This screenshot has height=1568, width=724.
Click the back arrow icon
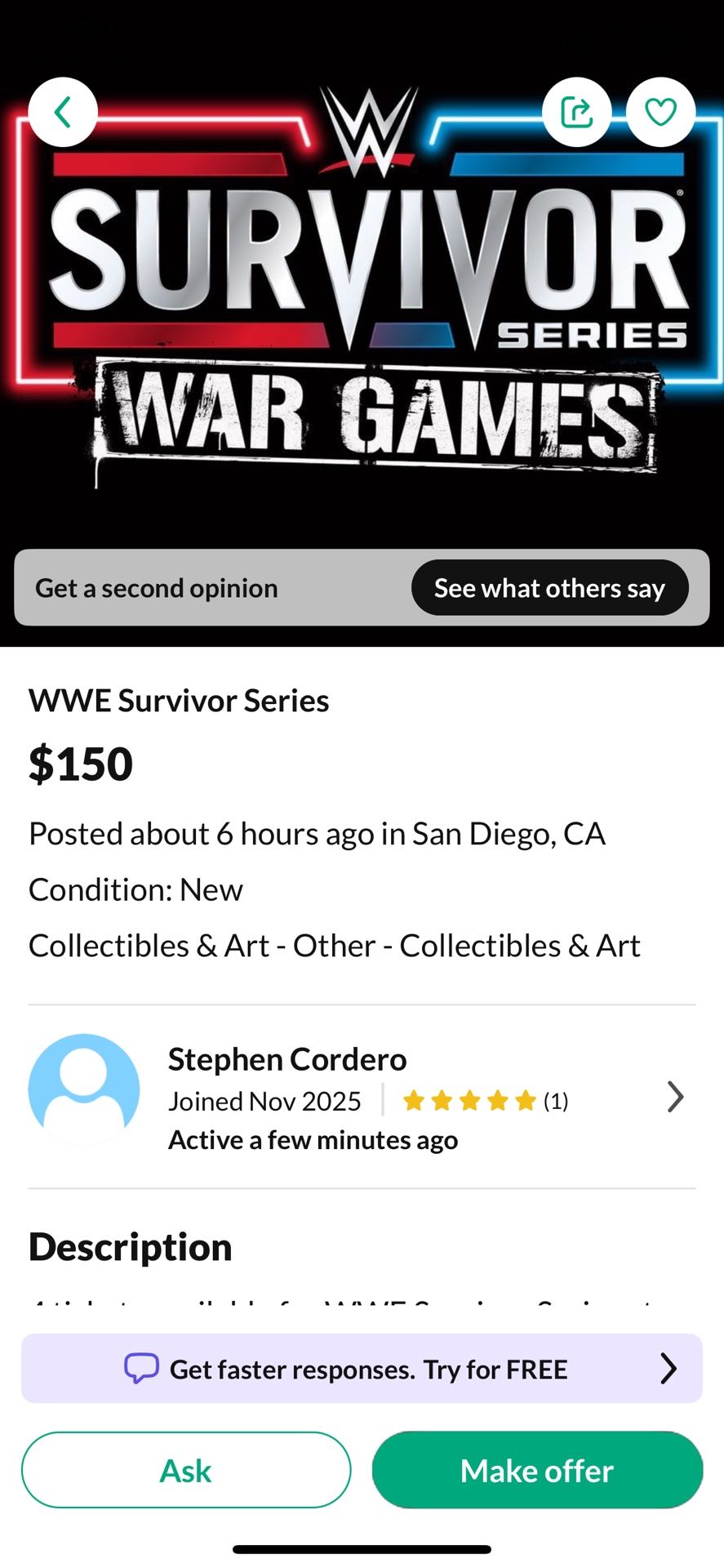click(x=64, y=112)
